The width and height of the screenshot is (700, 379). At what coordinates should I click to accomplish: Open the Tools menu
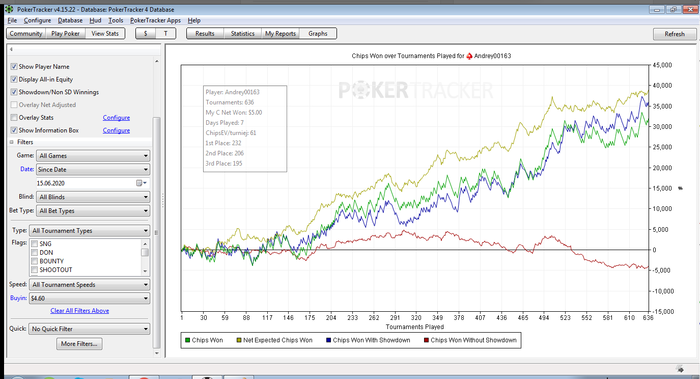click(116, 21)
